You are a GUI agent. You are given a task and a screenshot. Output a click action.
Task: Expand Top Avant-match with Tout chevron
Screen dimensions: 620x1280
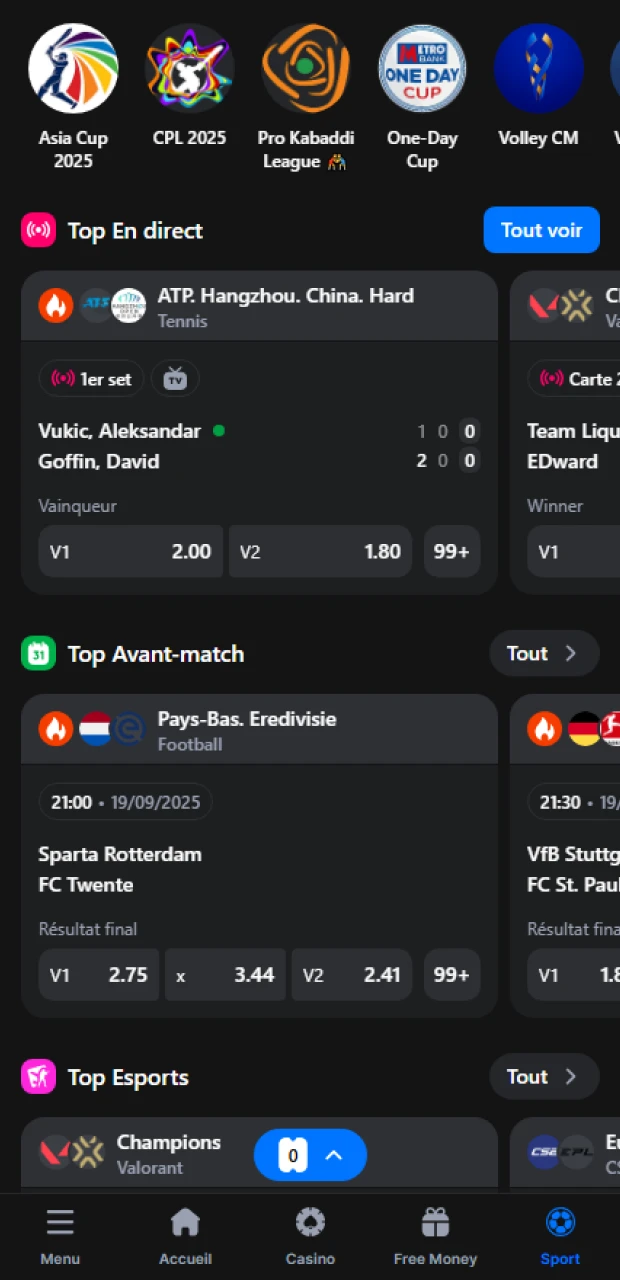click(x=544, y=654)
